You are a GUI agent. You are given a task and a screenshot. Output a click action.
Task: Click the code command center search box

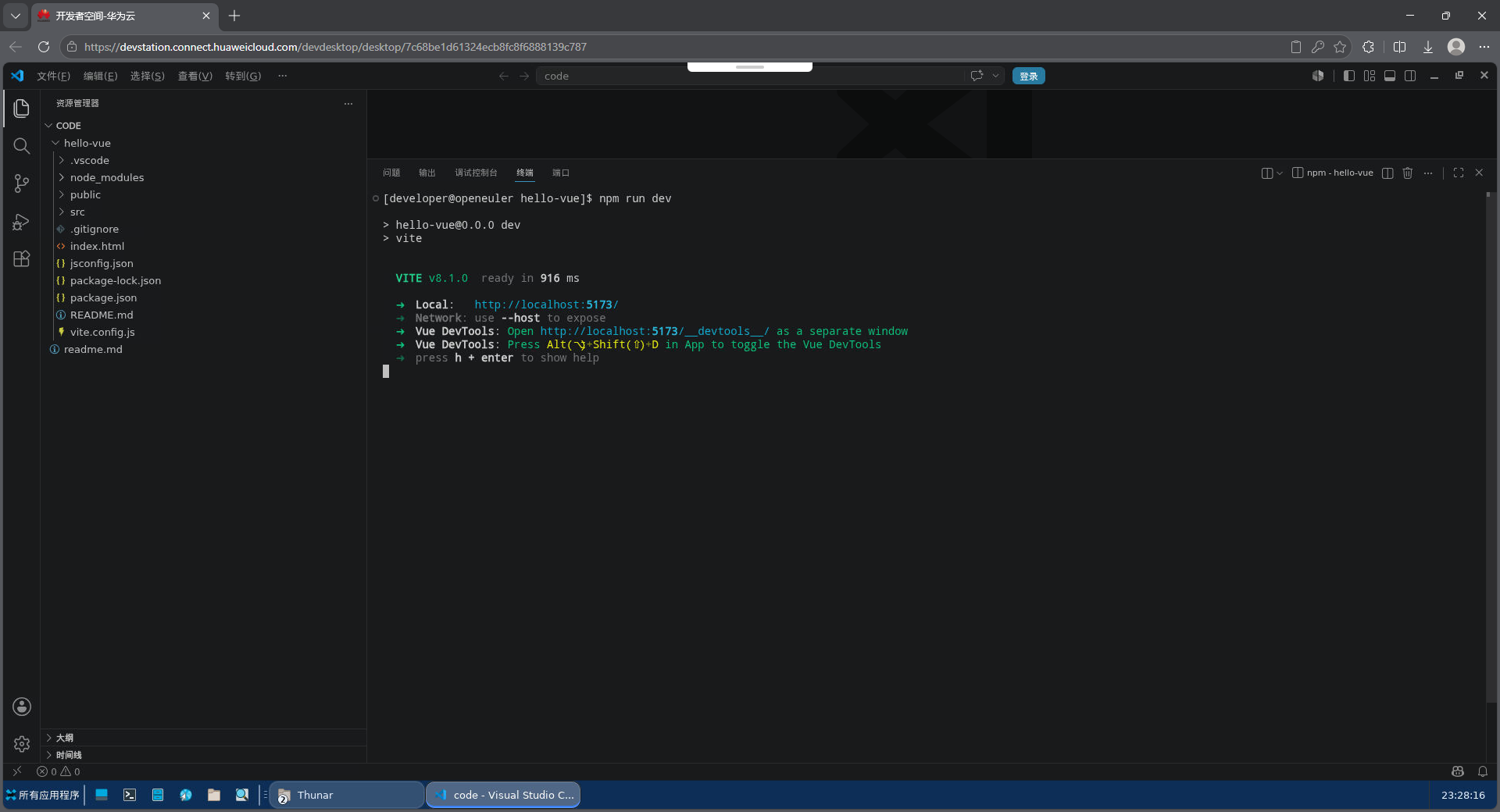[750, 76]
